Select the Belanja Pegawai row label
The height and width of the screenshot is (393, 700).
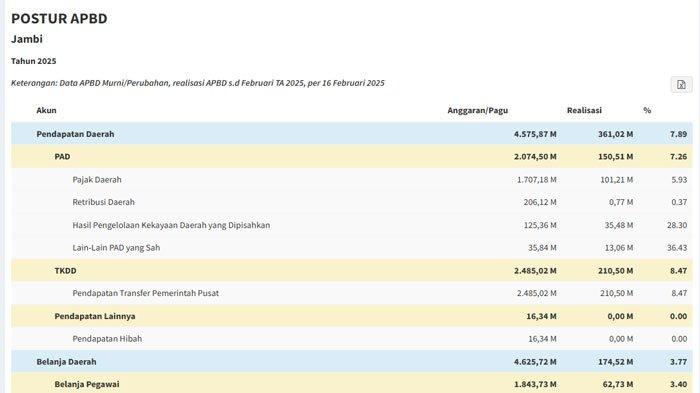(87, 384)
